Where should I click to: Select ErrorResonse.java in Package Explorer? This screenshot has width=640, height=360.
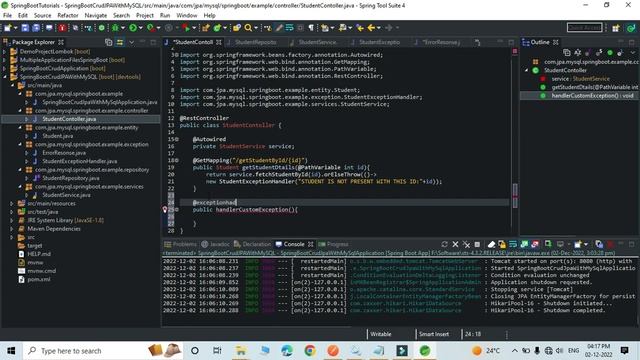tap(64, 153)
